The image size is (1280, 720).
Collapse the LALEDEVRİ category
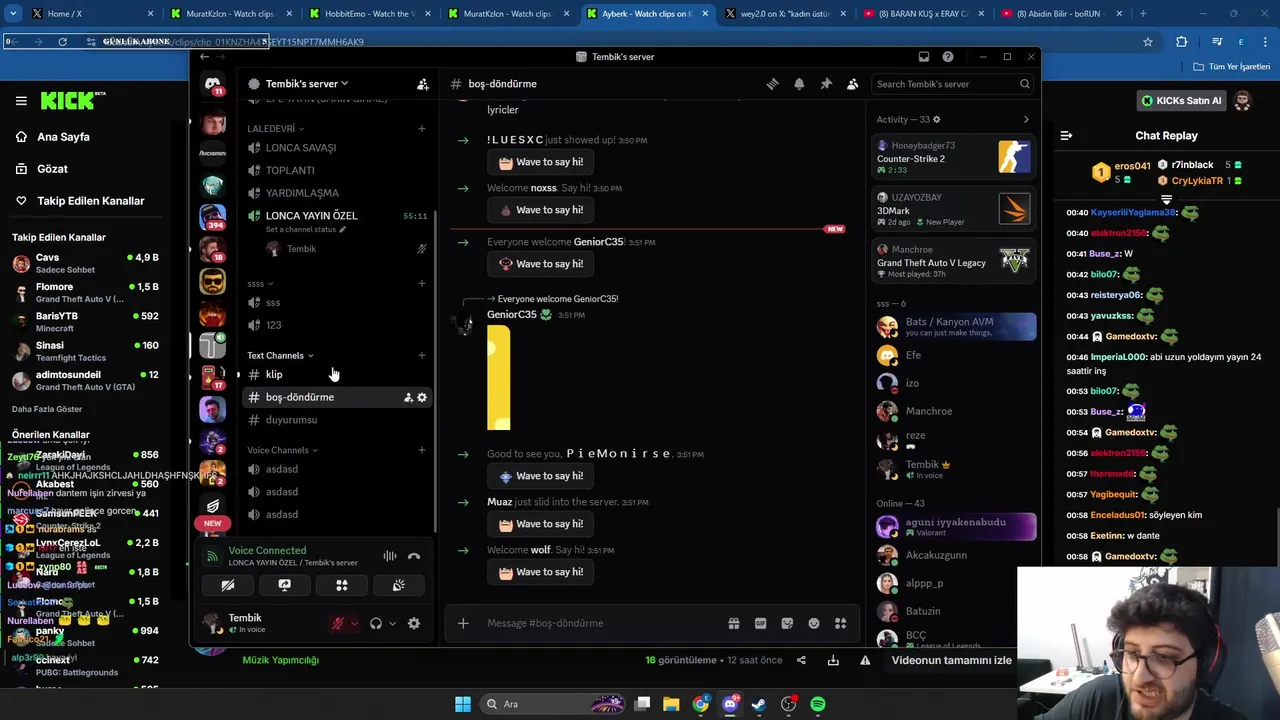click(275, 129)
